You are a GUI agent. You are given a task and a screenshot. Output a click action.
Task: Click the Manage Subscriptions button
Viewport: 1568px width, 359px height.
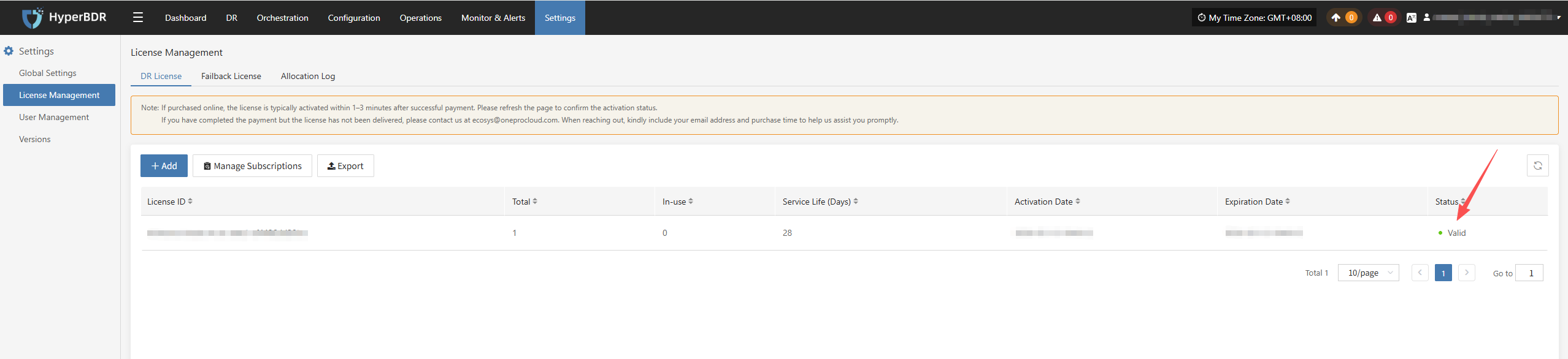[x=252, y=166]
